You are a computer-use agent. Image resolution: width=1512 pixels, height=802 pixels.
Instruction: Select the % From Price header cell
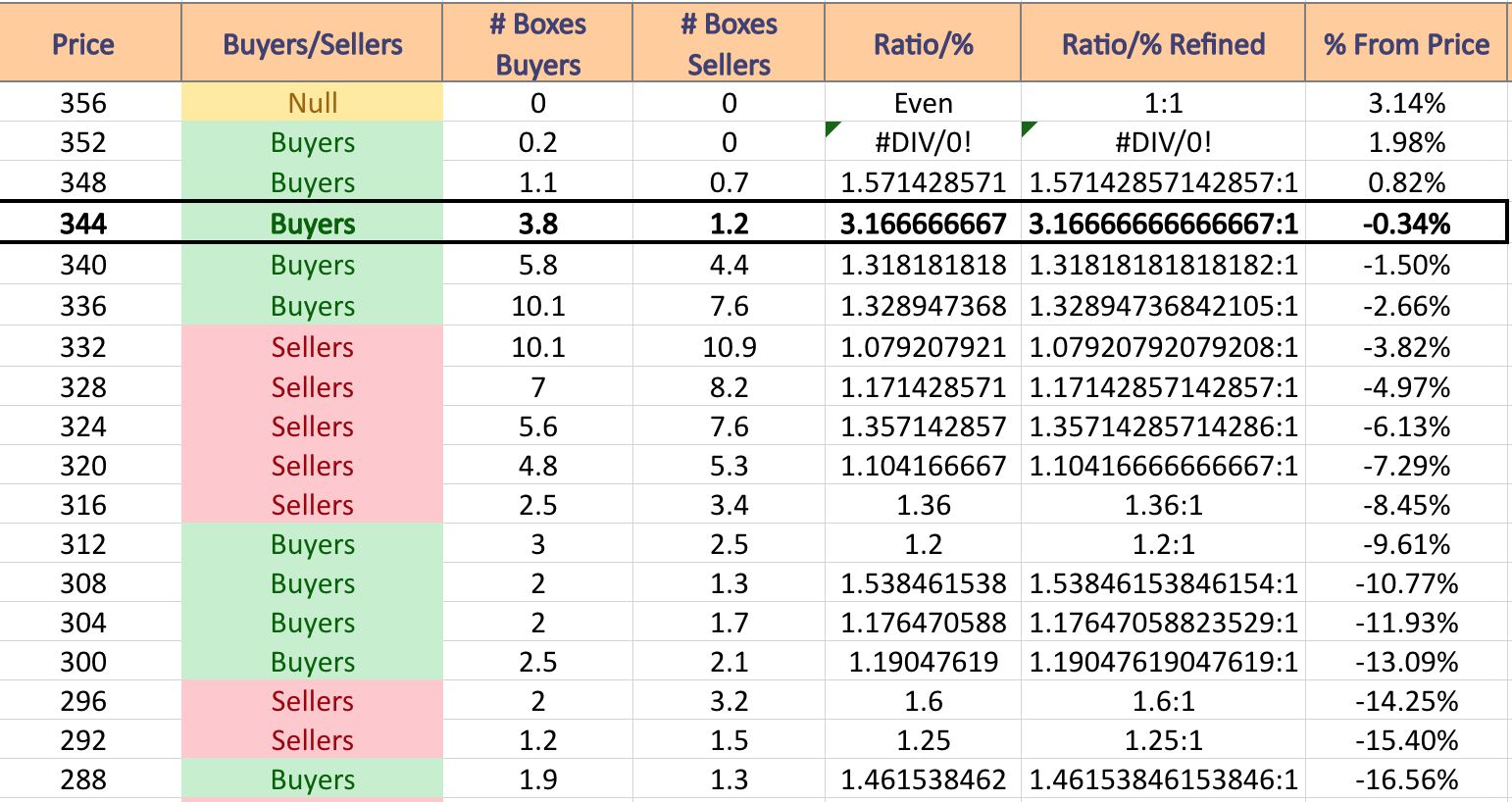pyautogui.click(x=1406, y=43)
